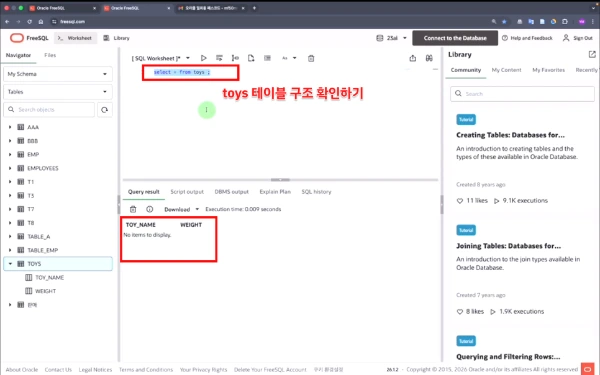Click the browser home icon
The image size is (600, 375).
pos(41,22)
